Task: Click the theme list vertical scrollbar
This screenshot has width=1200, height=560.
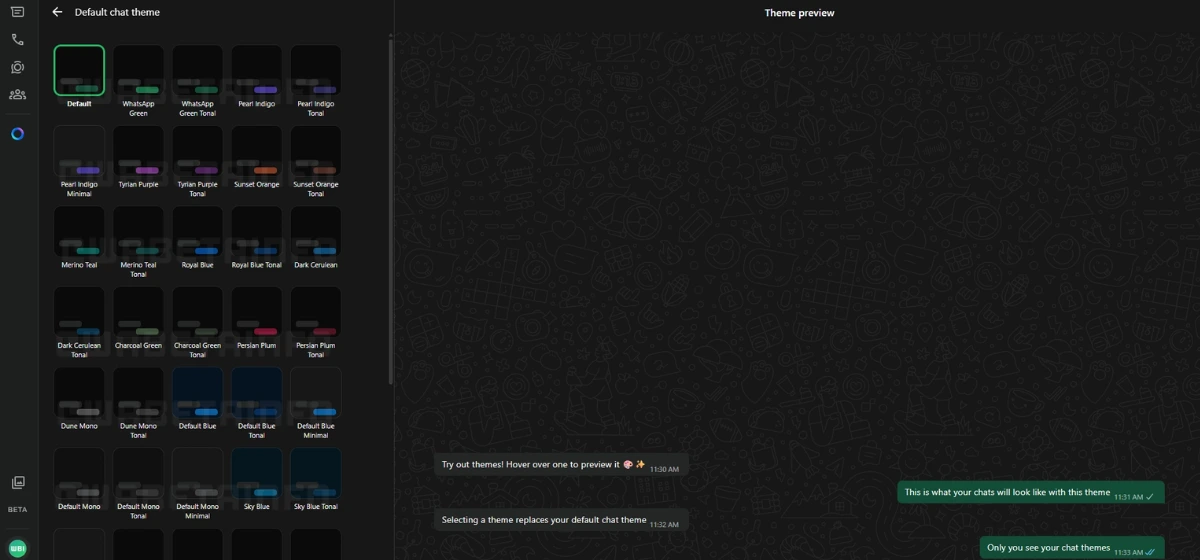Action: pyautogui.click(x=390, y=210)
